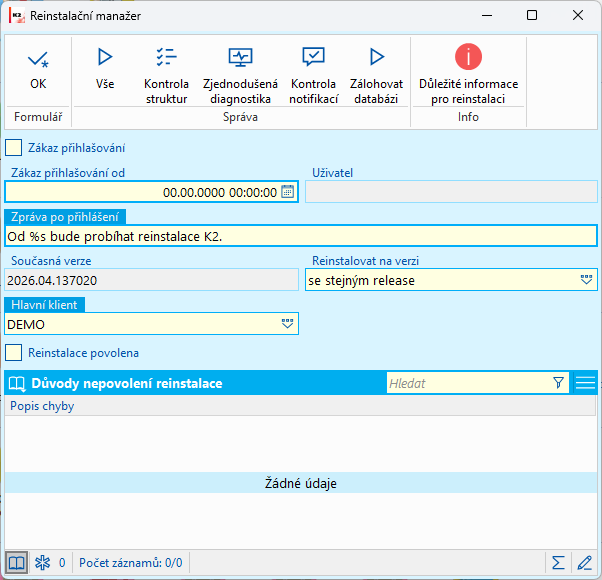Open the calendar picker for Zákaz přihlašování od
602x580 pixels.
pyautogui.click(x=288, y=192)
